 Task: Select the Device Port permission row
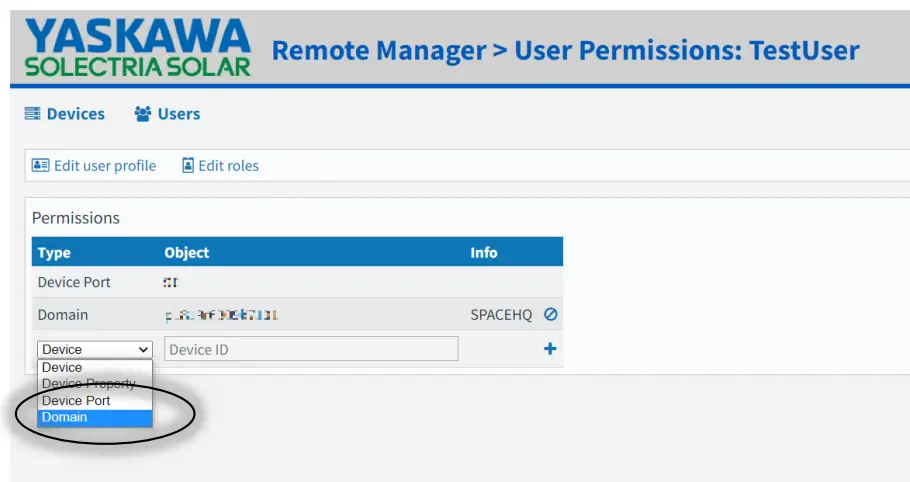click(x=75, y=282)
